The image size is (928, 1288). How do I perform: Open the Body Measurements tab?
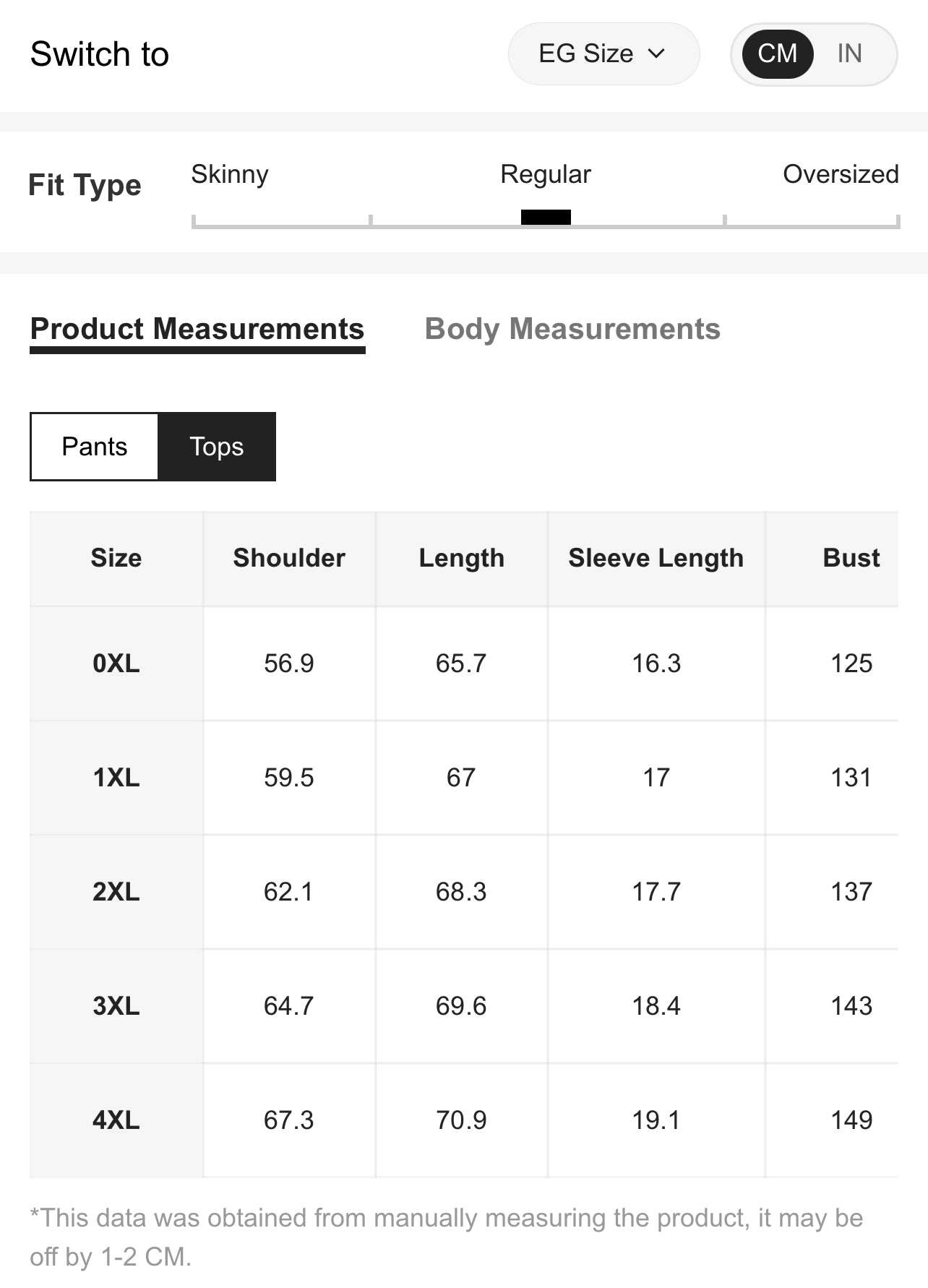point(572,330)
